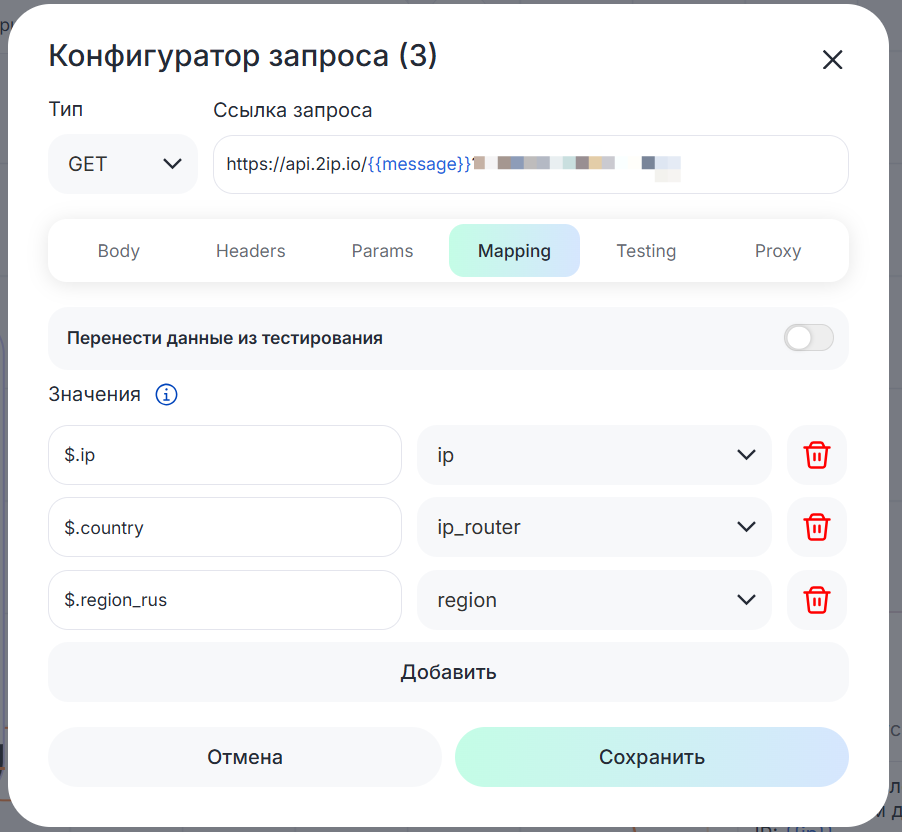Select the Testing tab
902x832 pixels.
(646, 251)
